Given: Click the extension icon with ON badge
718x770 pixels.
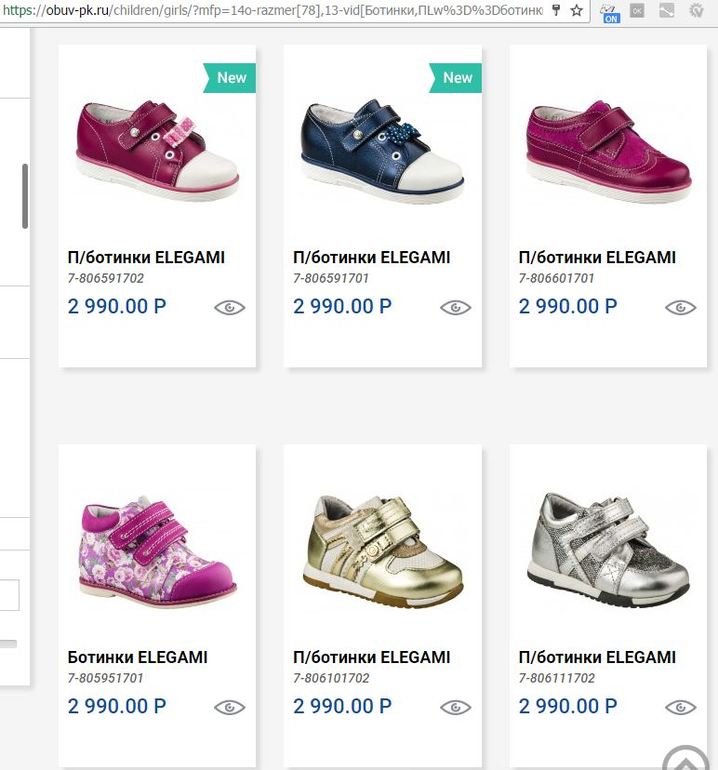Looking at the screenshot, I should tap(609, 11).
